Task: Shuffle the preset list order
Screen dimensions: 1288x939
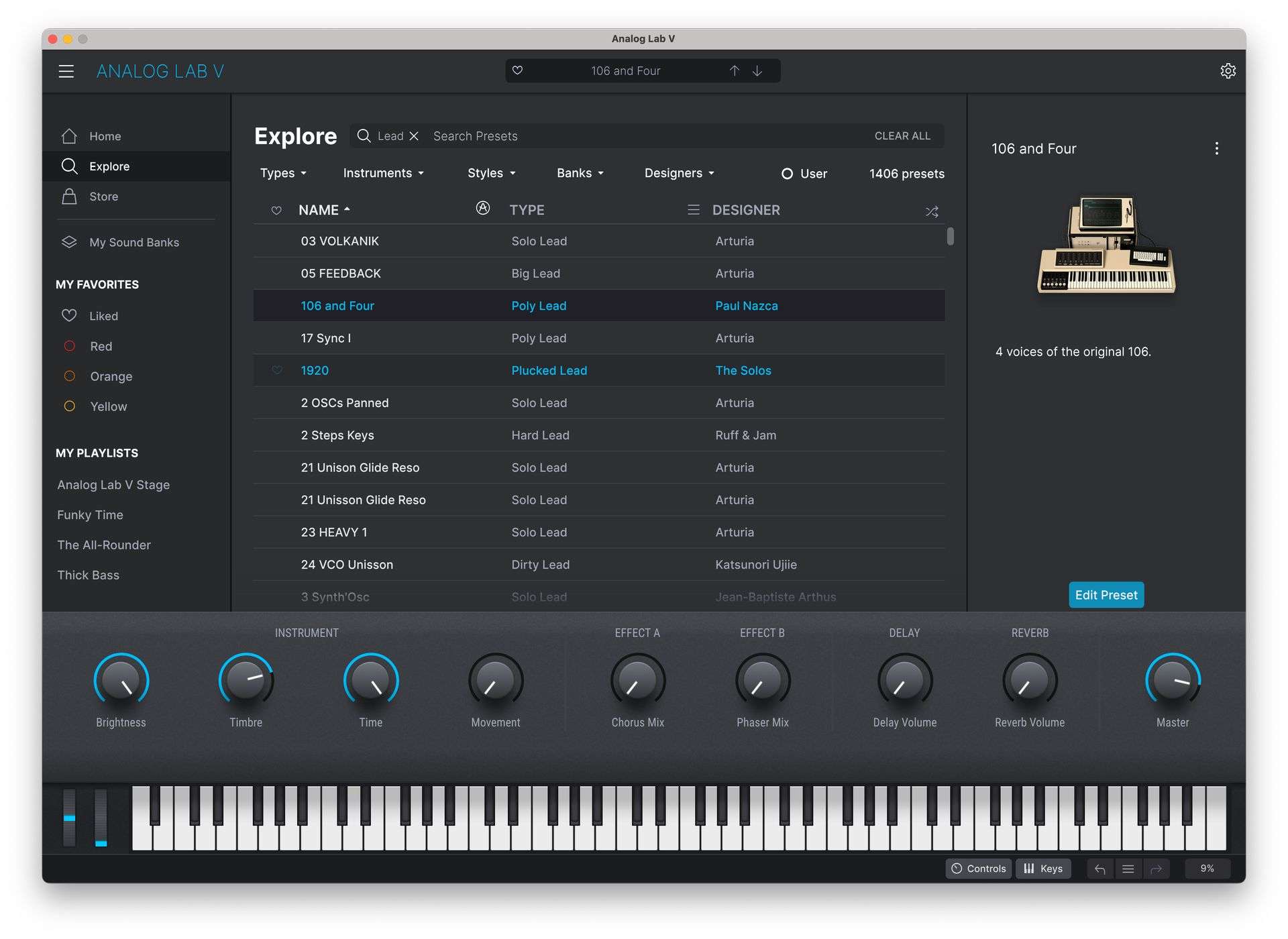Action: [932, 211]
